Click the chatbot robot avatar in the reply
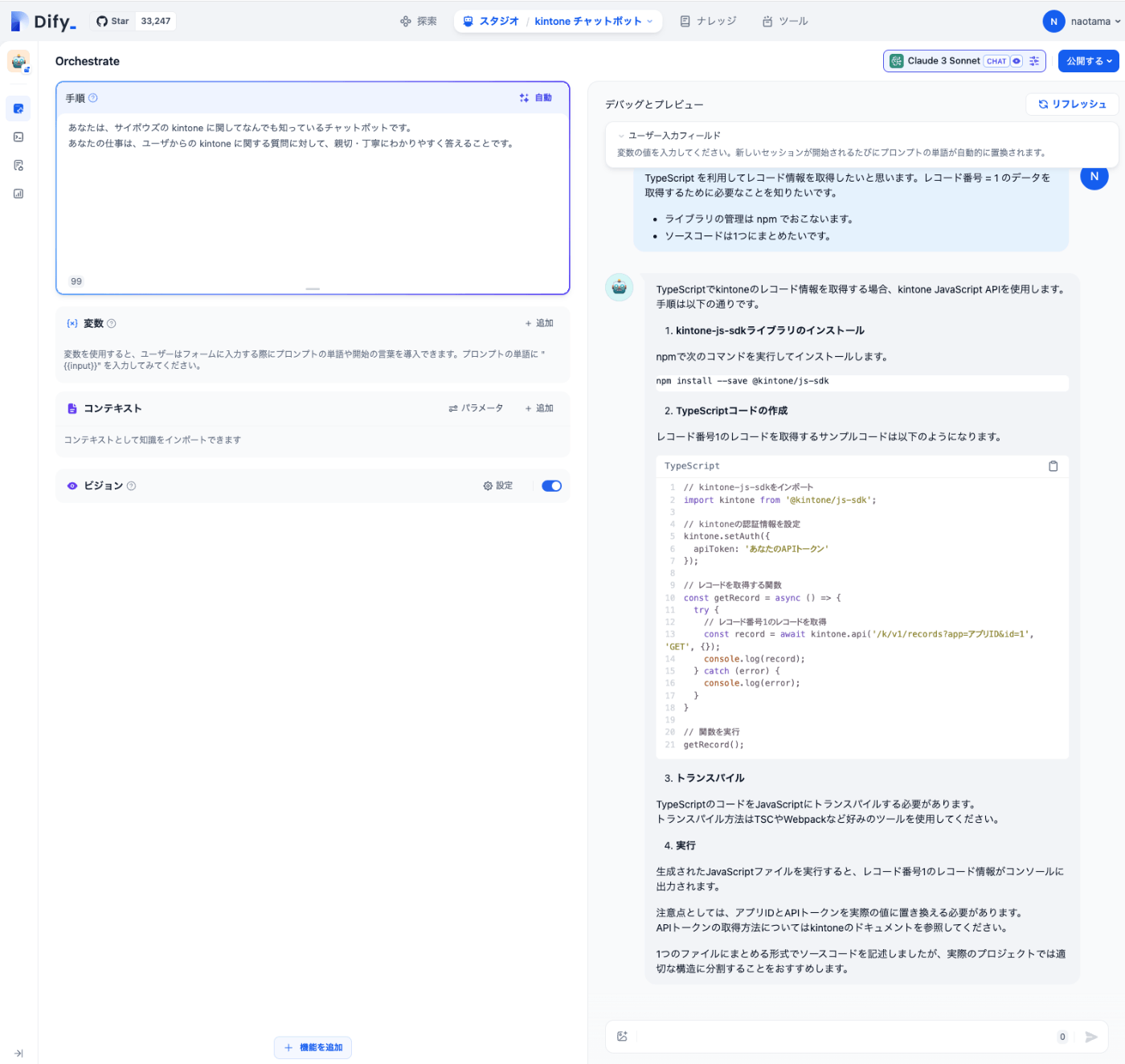Viewport: 1125px width, 1064px height. [620, 287]
